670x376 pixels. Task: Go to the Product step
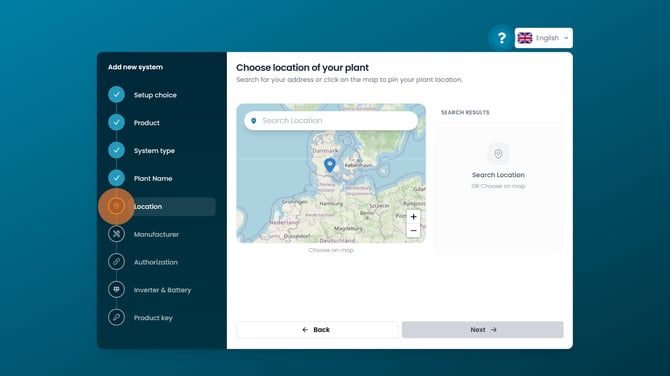tap(147, 123)
